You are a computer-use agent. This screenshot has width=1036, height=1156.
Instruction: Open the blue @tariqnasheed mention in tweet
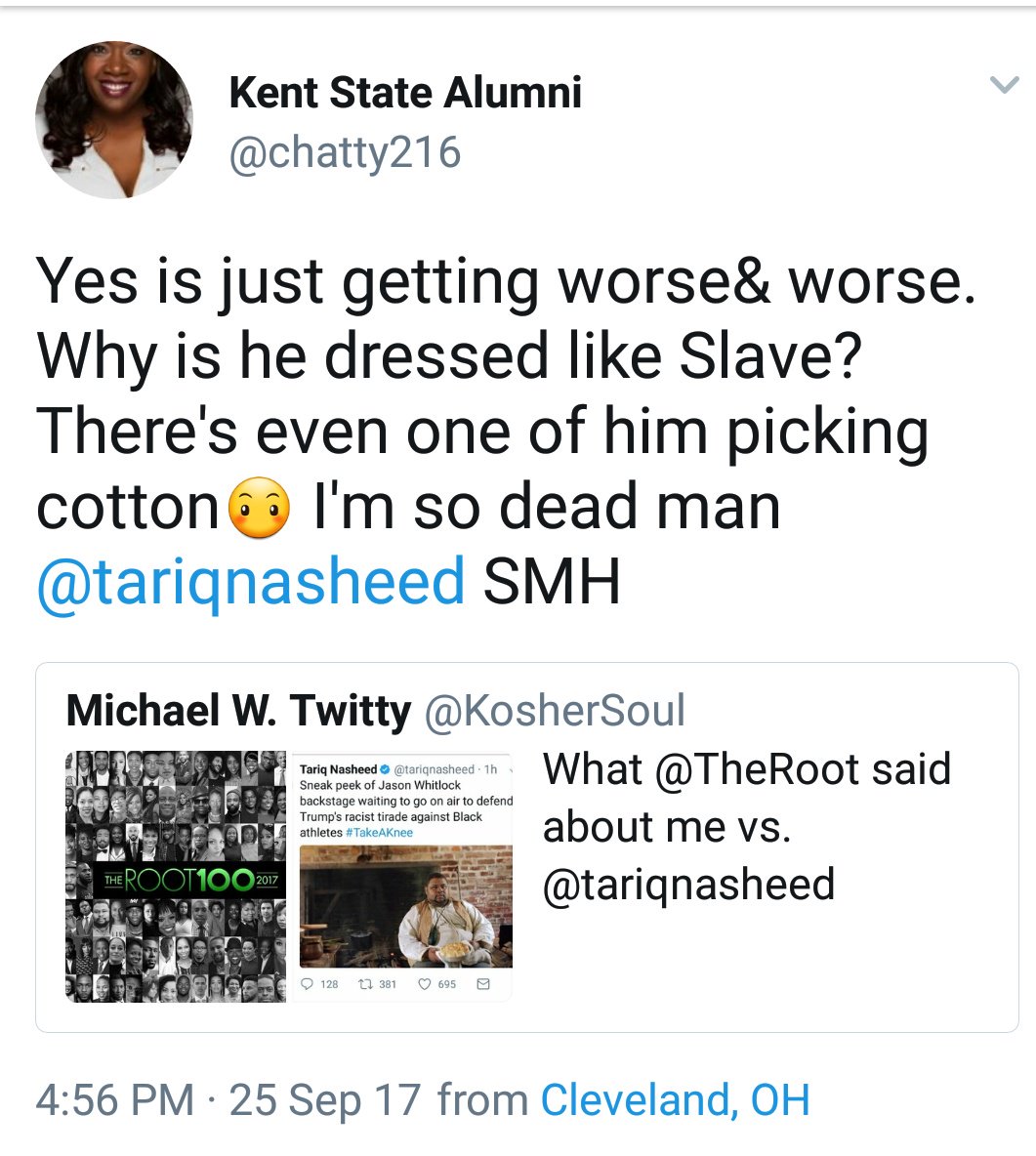tap(251, 581)
